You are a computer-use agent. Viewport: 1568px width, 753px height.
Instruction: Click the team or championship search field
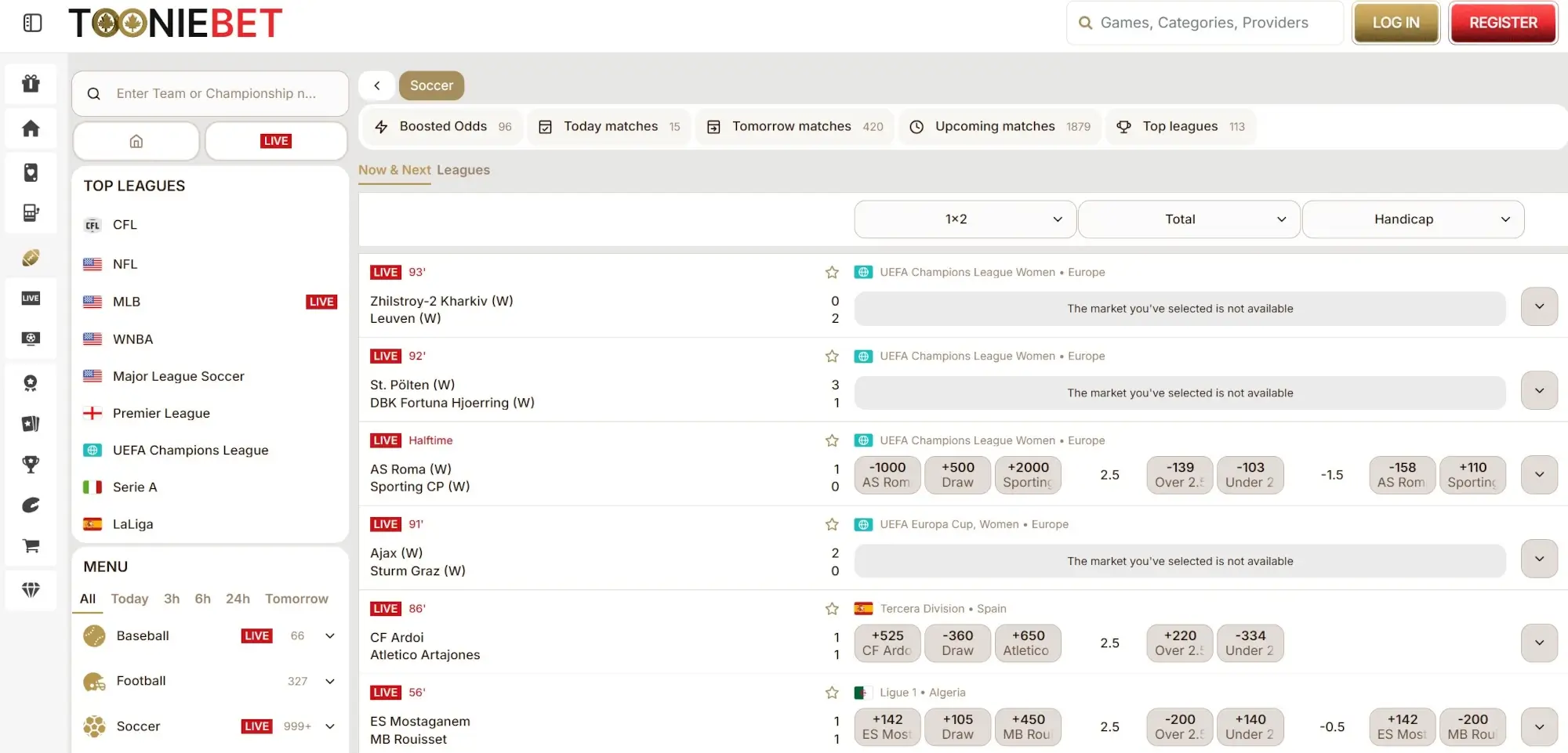[x=216, y=93]
